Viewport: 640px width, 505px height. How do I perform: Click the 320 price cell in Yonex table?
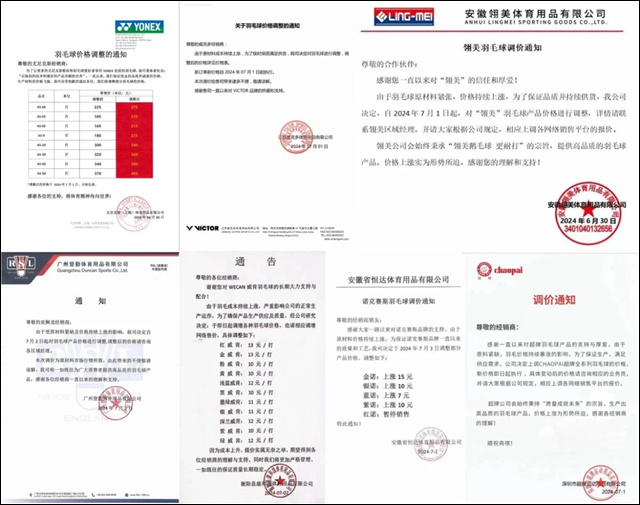click(x=98, y=154)
